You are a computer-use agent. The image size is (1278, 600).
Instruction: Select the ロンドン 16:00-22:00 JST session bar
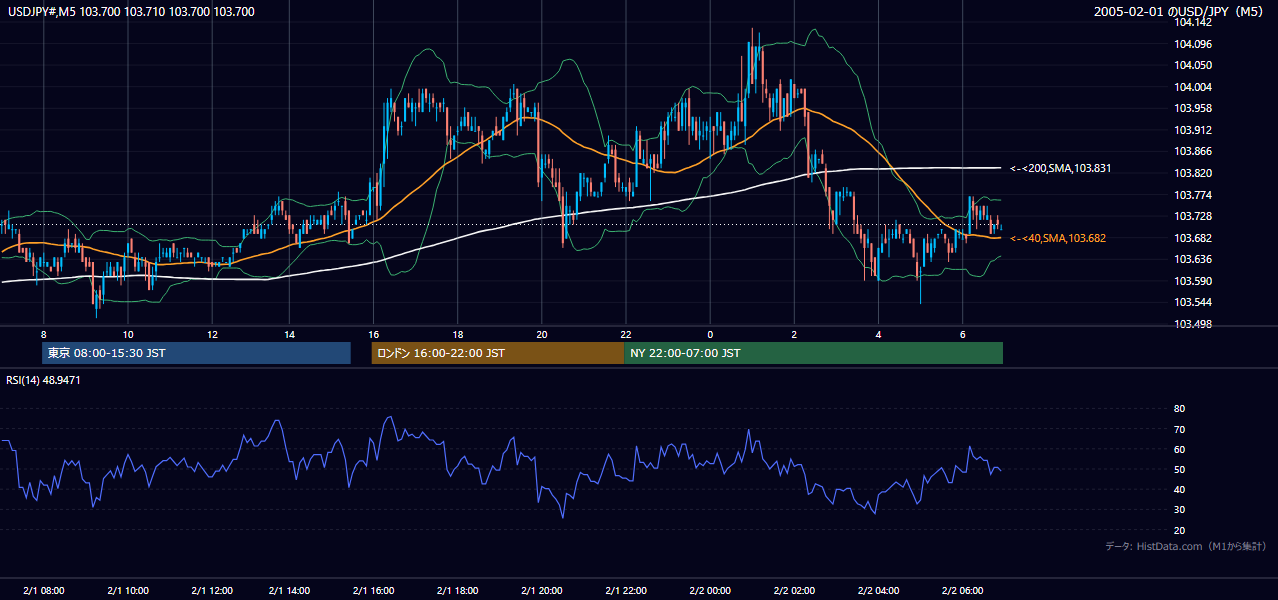pyautogui.click(x=497, y=353)
